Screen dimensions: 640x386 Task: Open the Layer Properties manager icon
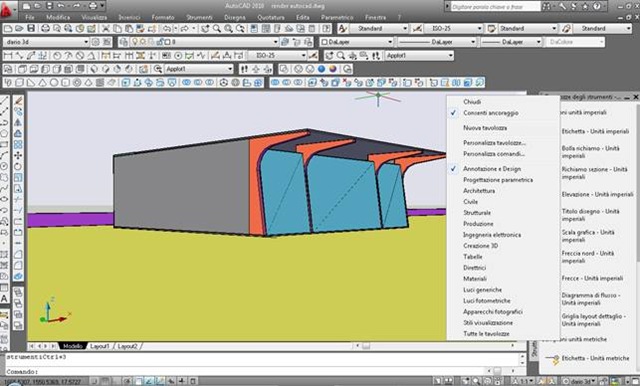coord(124,42)
